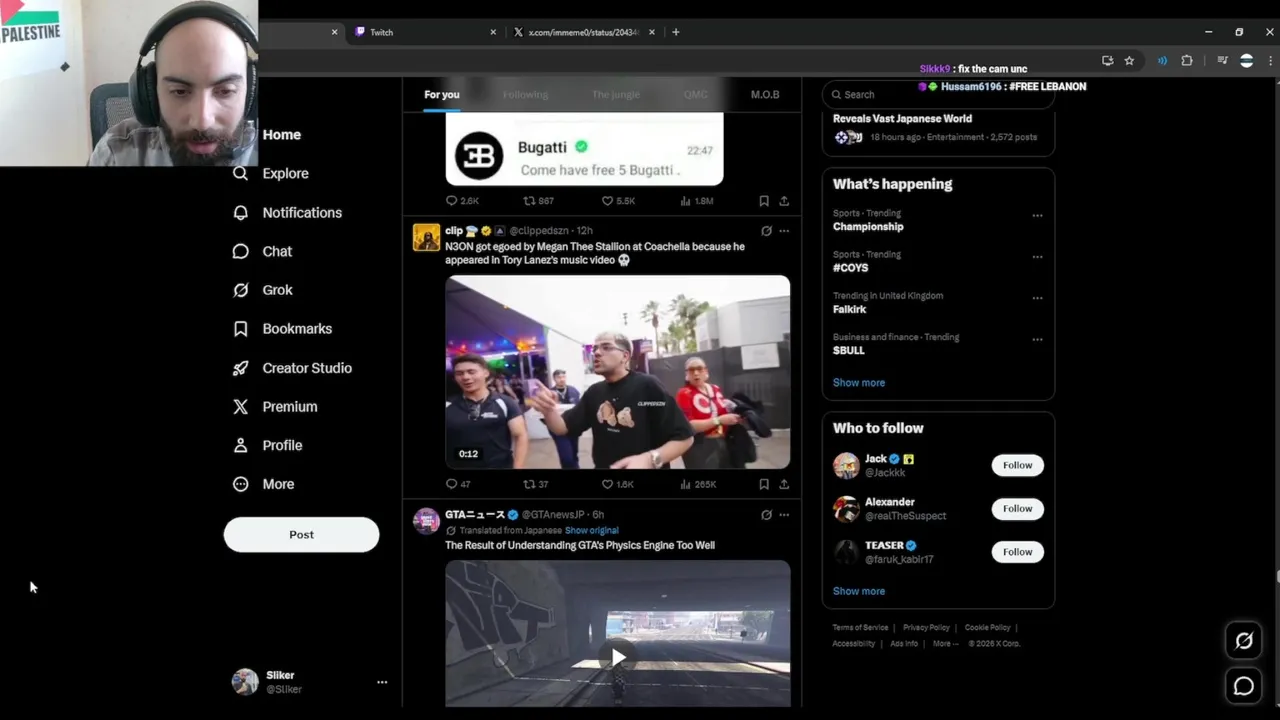The height and width of the screenshot is (720, 1280).
Task: Open Grok from the sidebar
Action: (x=262, y=290)
